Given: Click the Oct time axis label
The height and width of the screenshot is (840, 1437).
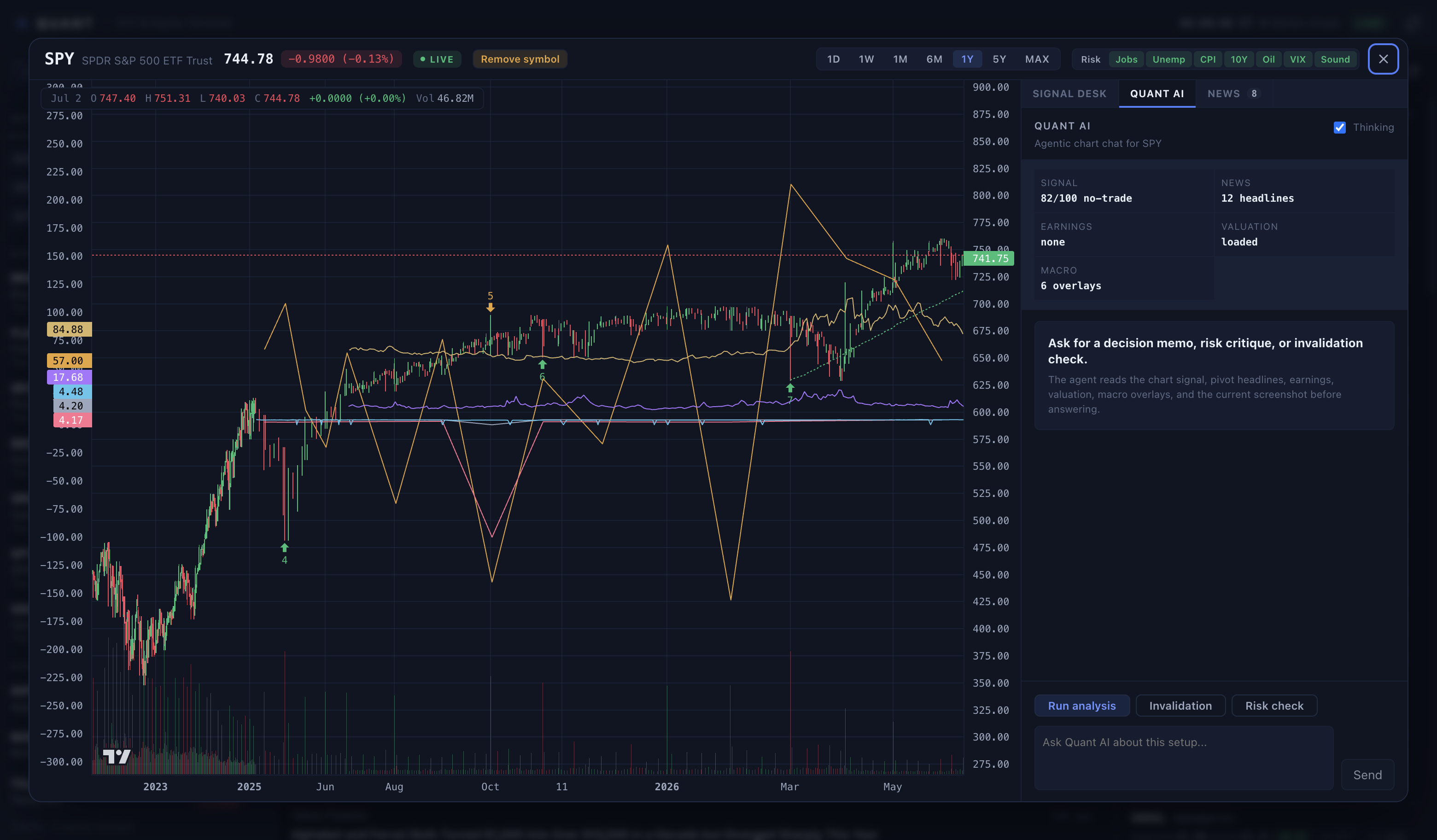Looking at the screenshot, I should [x=490, y=787].
